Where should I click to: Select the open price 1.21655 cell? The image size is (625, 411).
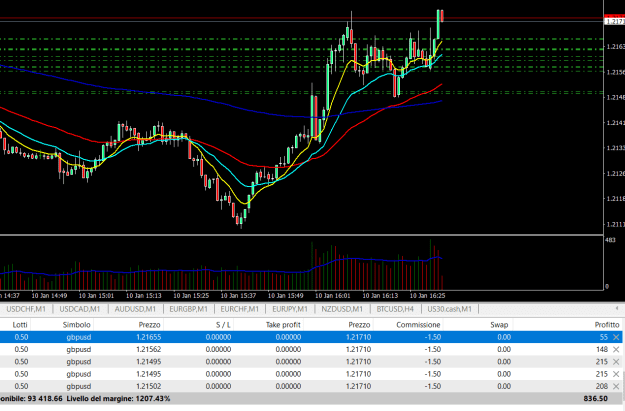(x=149, y=337)
